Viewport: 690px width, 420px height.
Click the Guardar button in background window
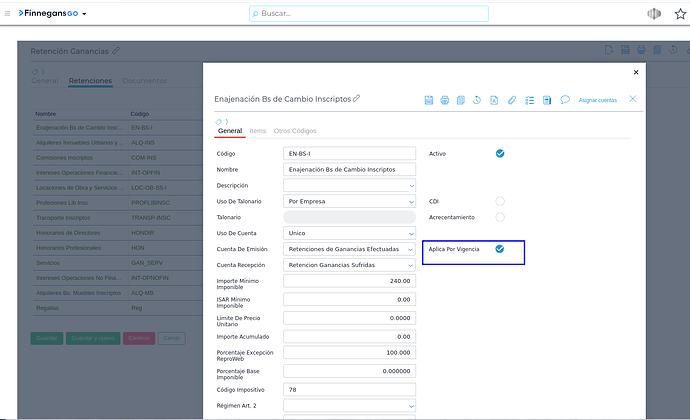pyautogui.click(x=47, y=338)
